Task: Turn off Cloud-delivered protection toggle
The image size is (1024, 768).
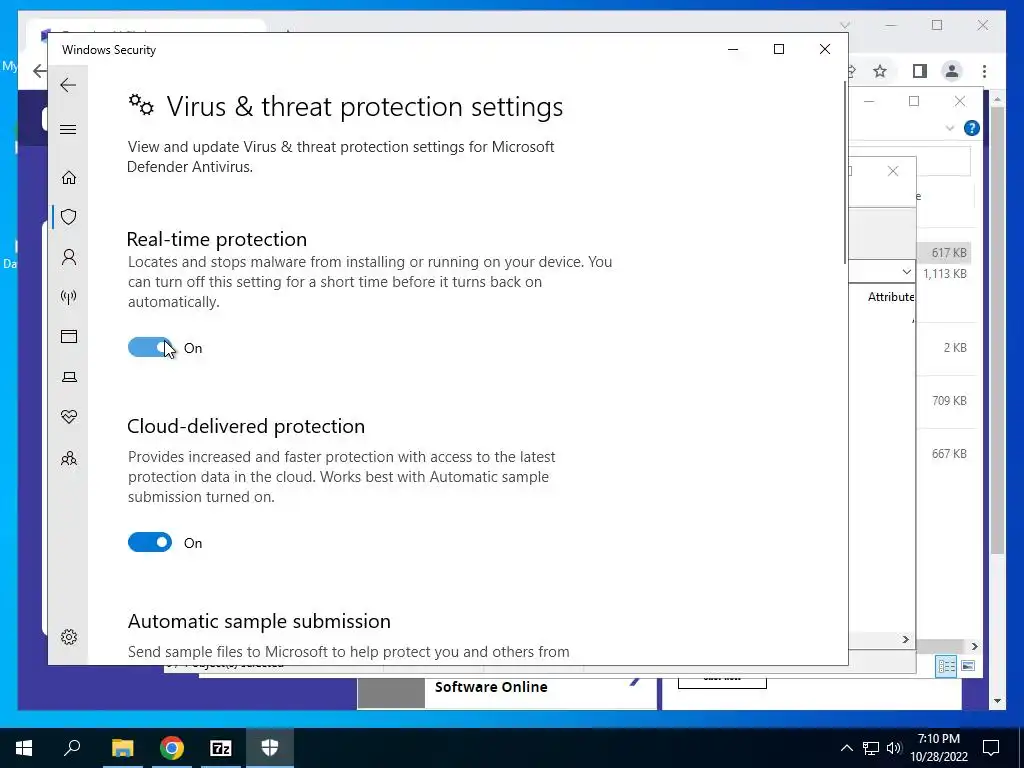Action: pyautogui.click(x=150, y=542)
